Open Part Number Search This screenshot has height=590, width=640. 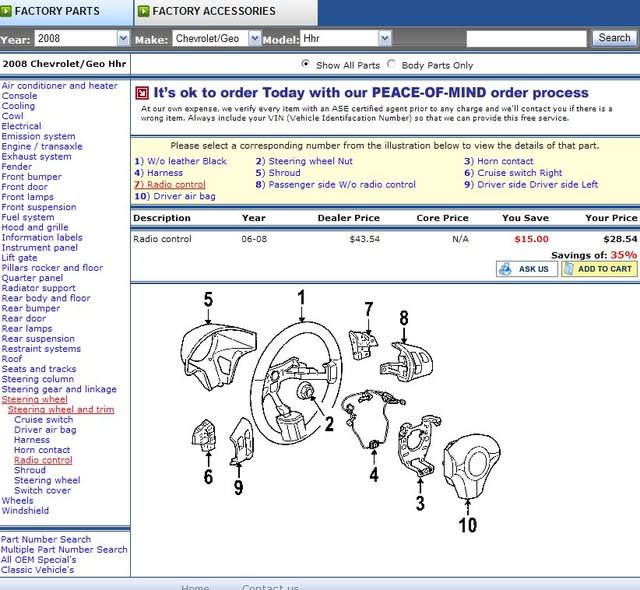point(46,539)
